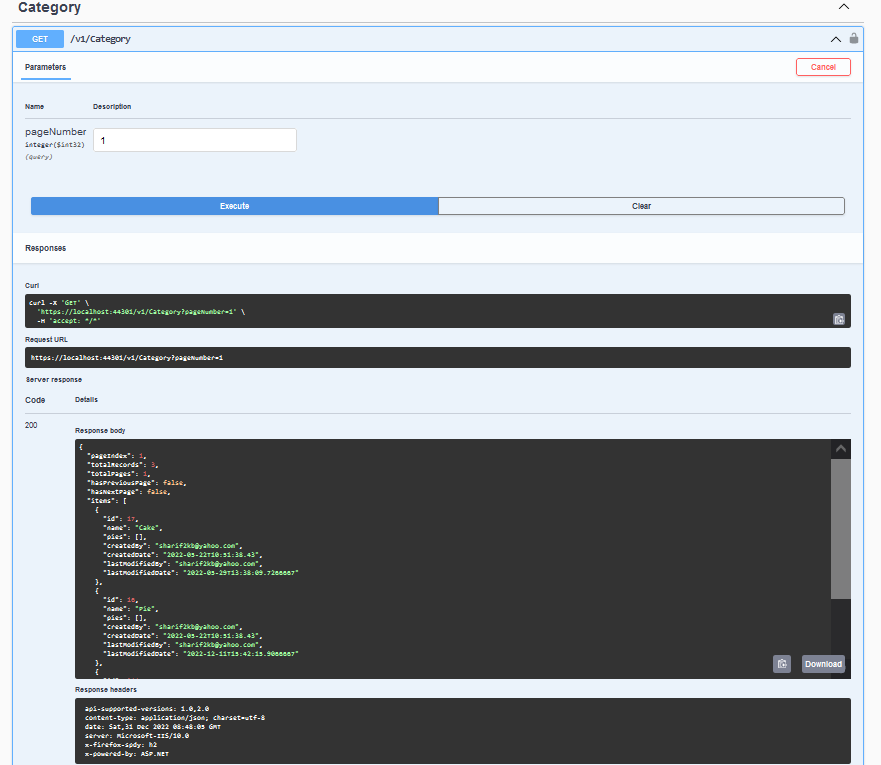Click the authorization lock icon
This screenshot has height=765, width=881.
(x=853, y=39)
